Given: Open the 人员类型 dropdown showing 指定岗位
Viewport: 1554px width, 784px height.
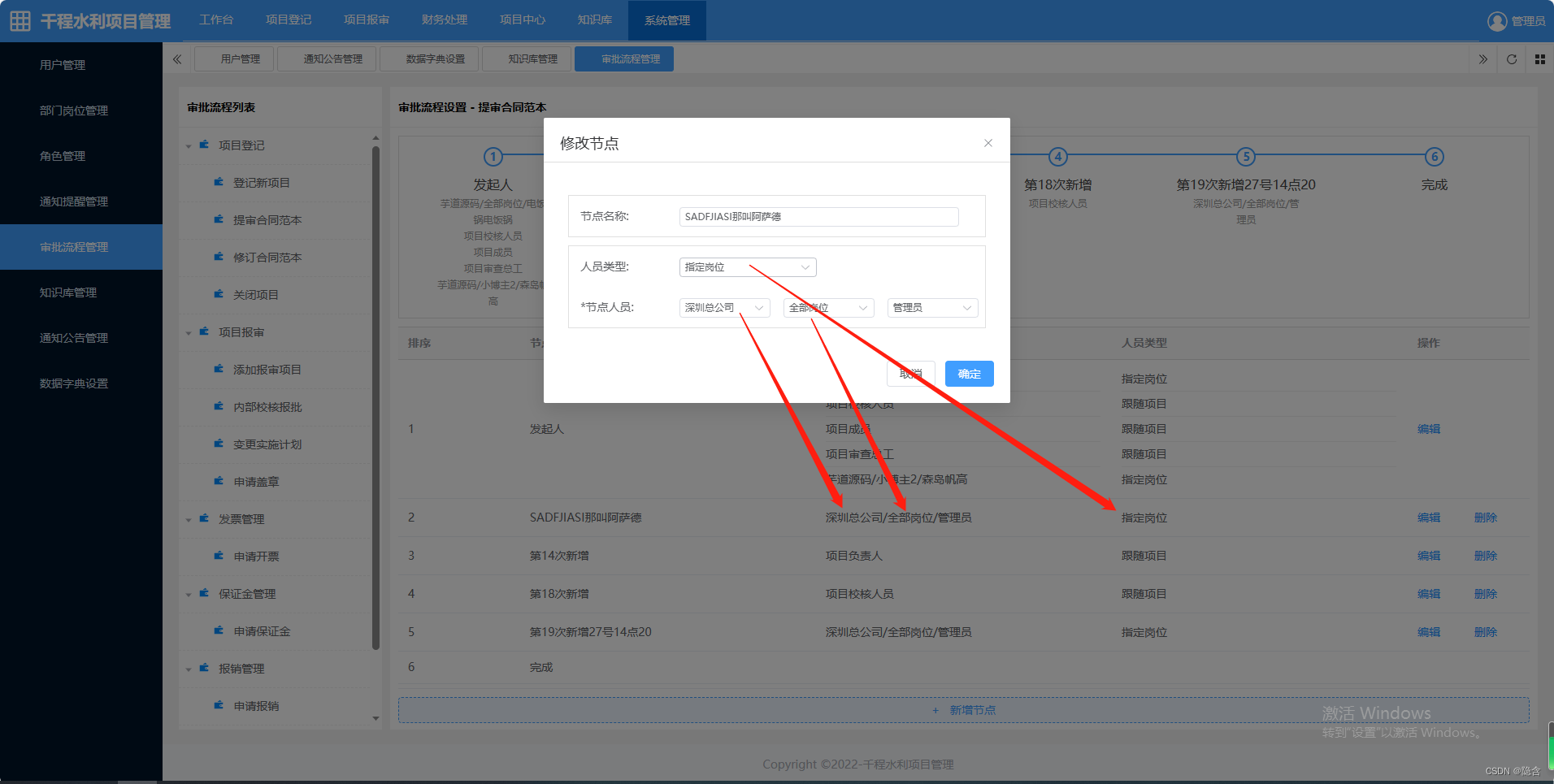Looking at the screenshot, I should click(748, 267).
